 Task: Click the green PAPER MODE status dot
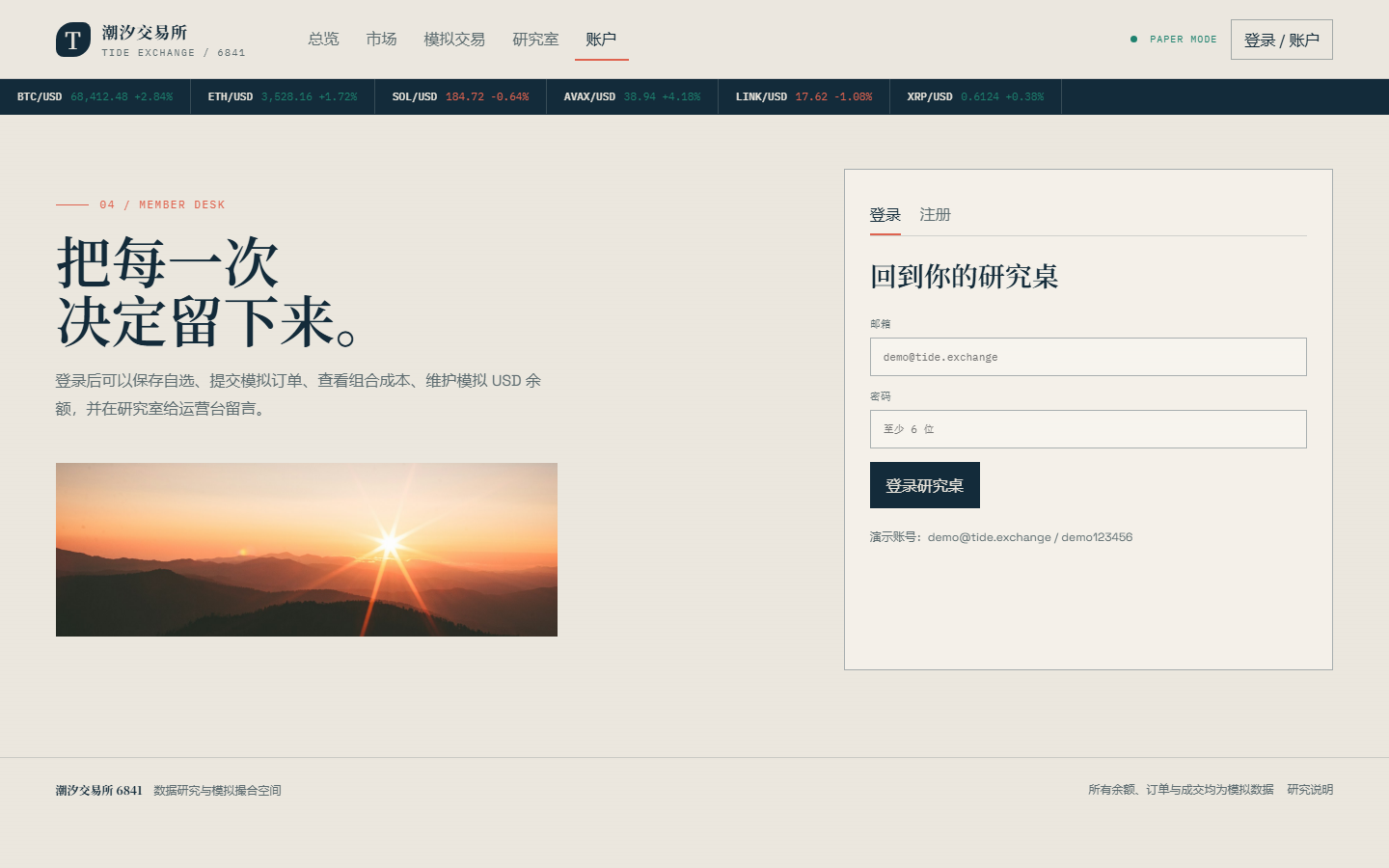1133,40
